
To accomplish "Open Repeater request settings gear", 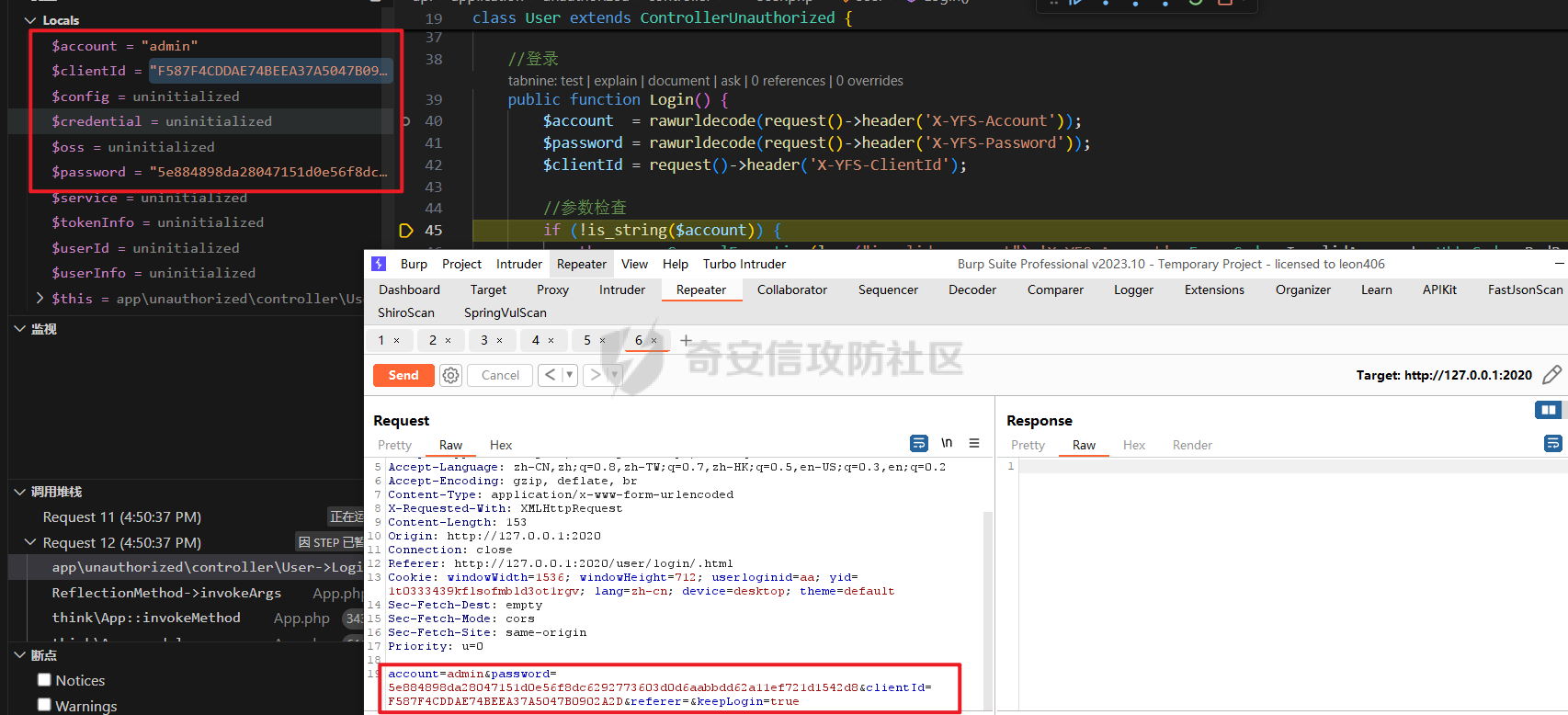I will tap(450, 375).
